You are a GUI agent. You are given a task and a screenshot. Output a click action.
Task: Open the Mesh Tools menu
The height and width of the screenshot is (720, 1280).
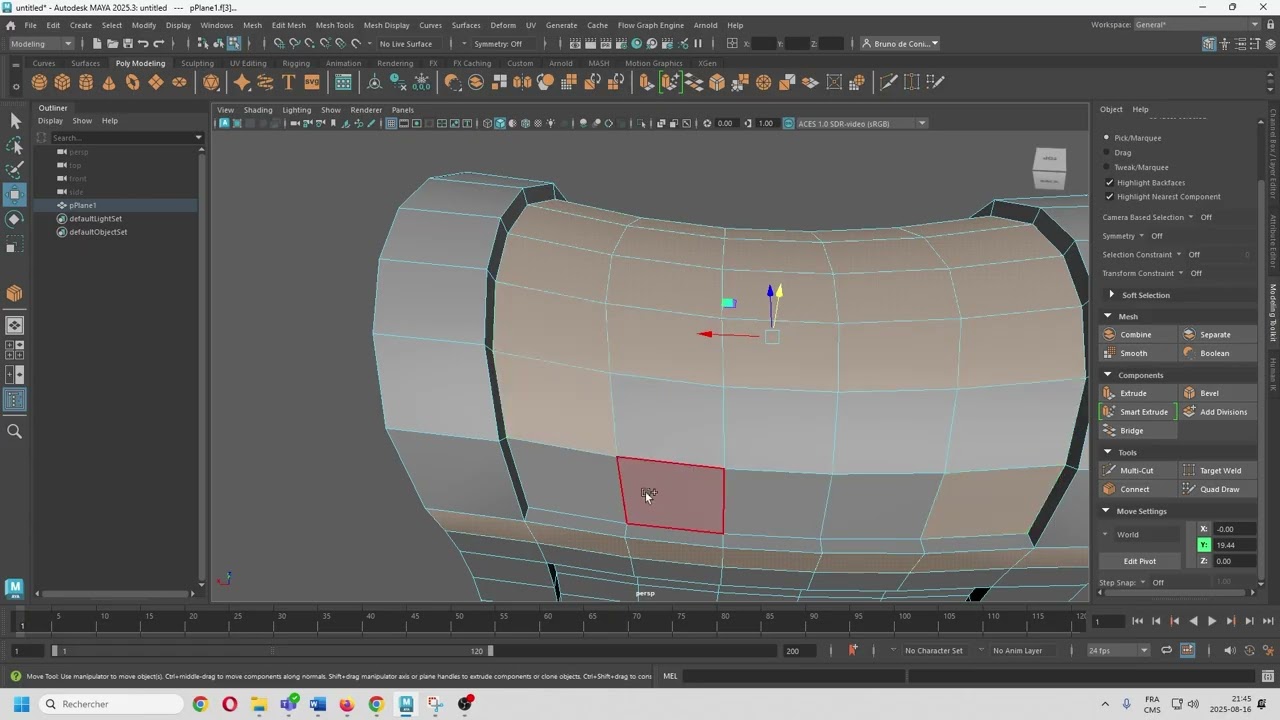point(334,25)
